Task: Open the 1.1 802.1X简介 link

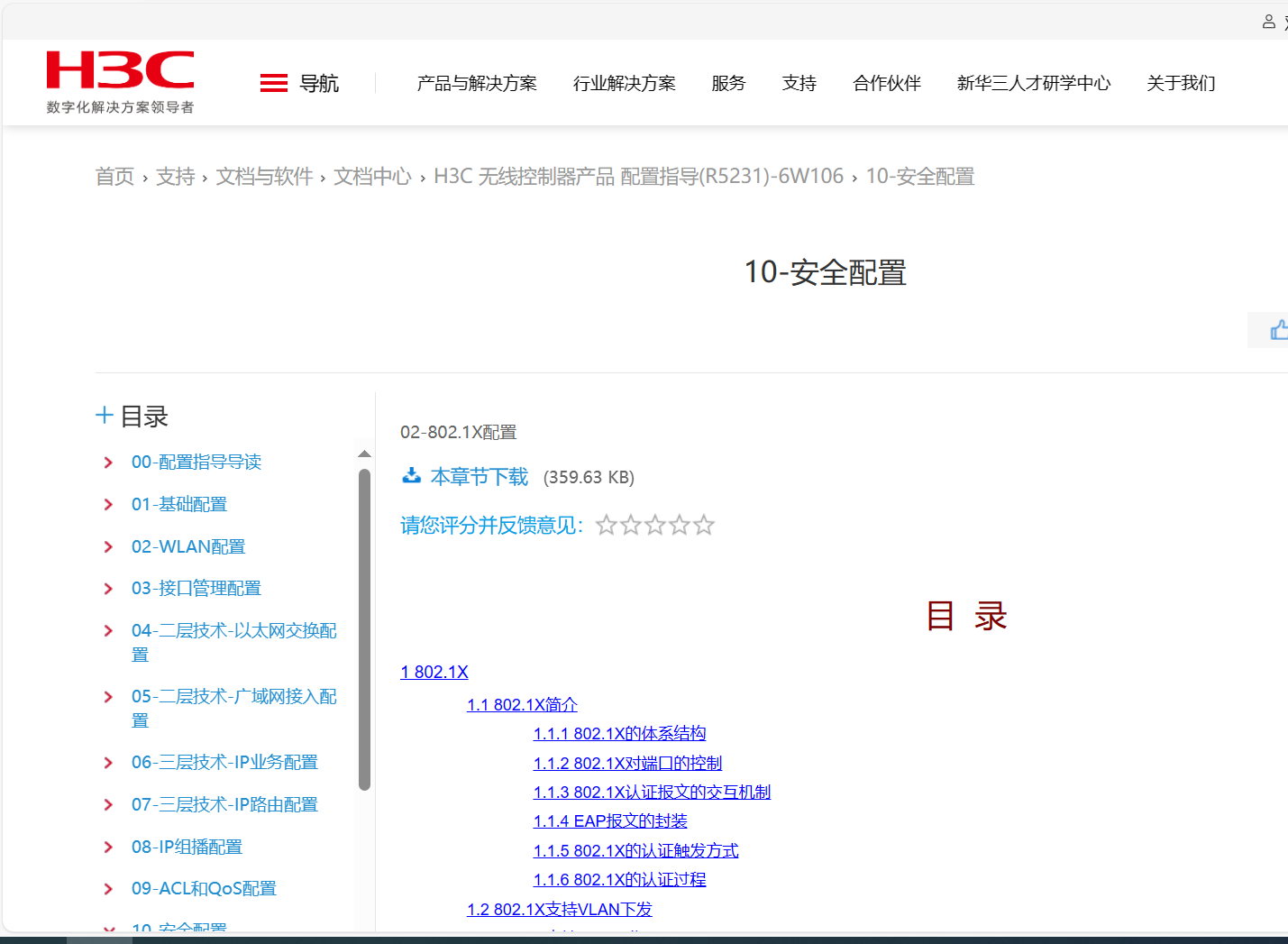Action: [x=522, y=704]
